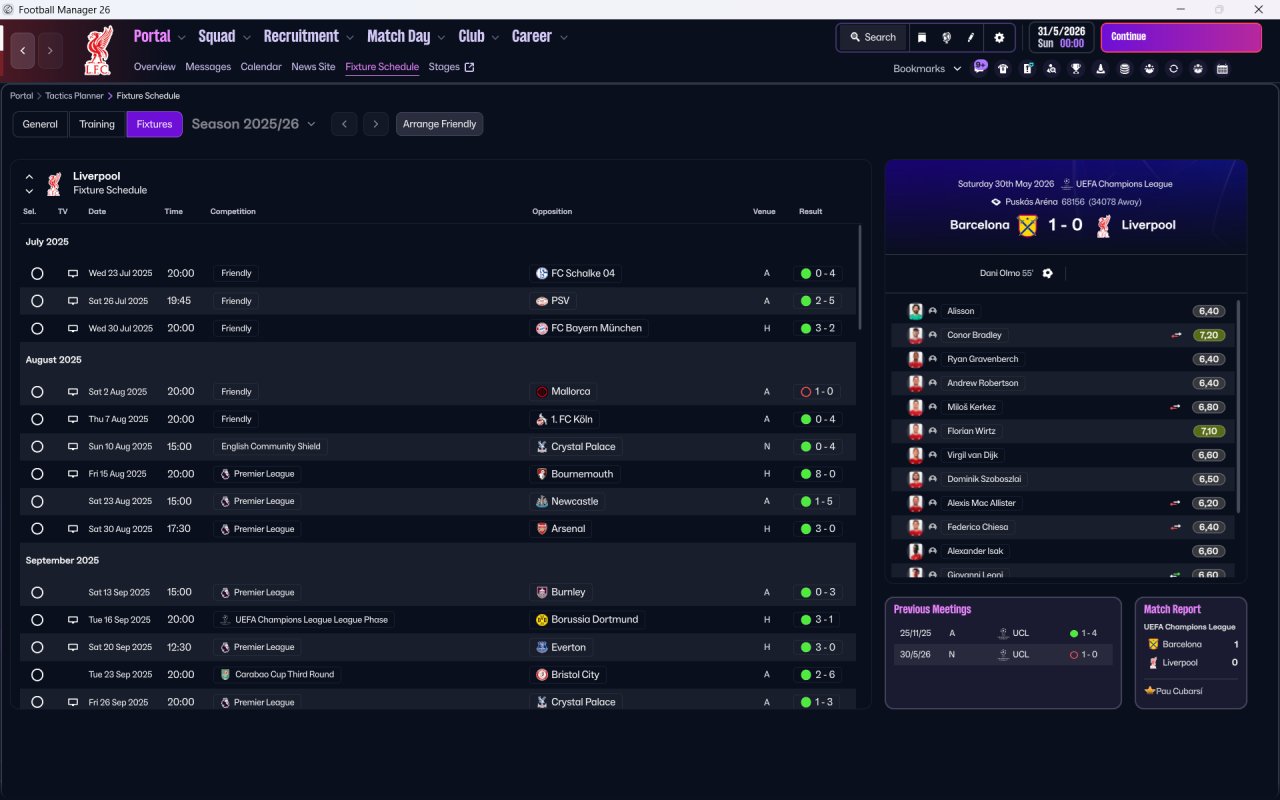
Task: Select the radio circle for the PSV fixture
Action: coord(37,301)
